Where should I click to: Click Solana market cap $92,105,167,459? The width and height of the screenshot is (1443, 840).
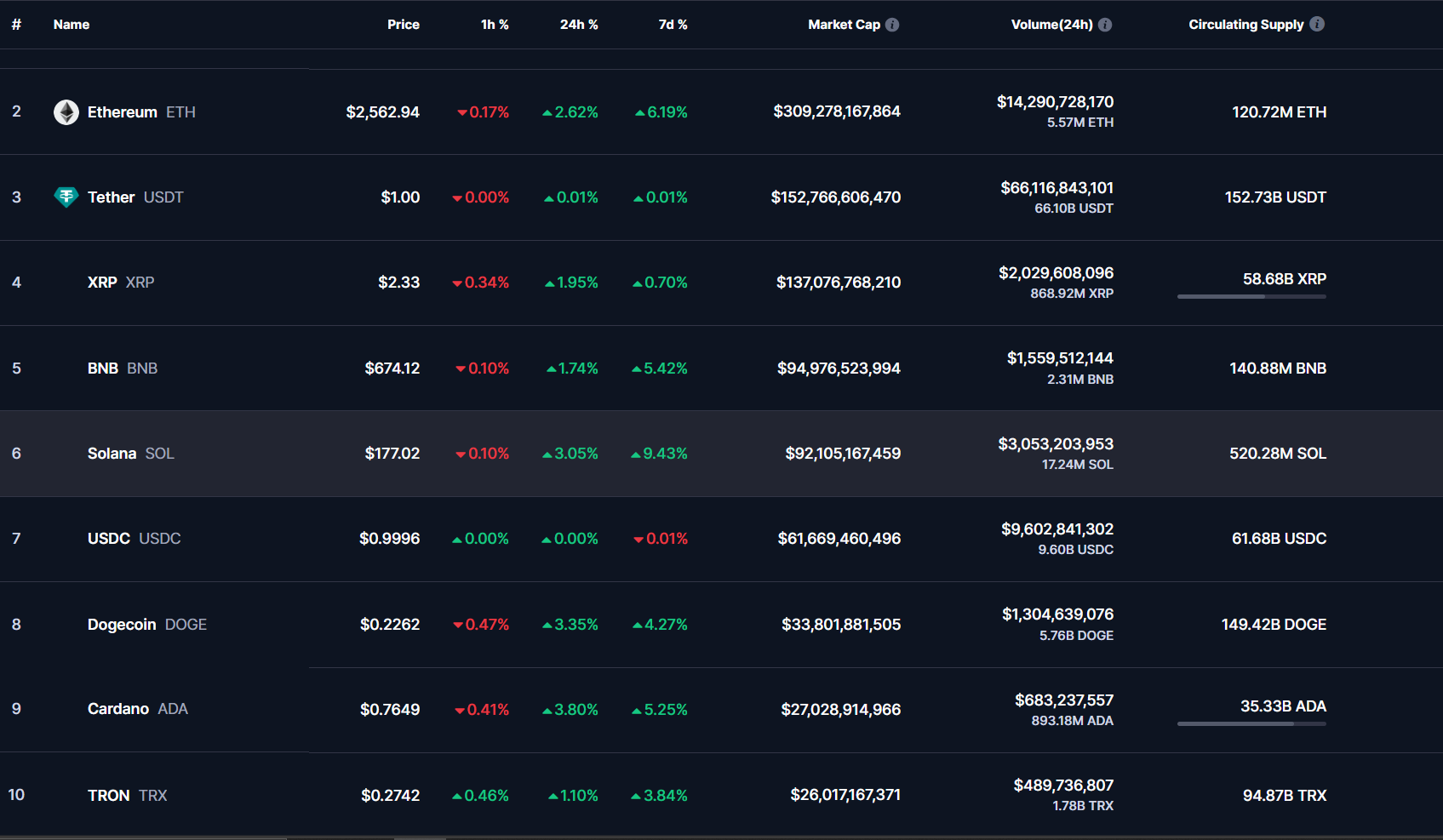tap(843, 454)
